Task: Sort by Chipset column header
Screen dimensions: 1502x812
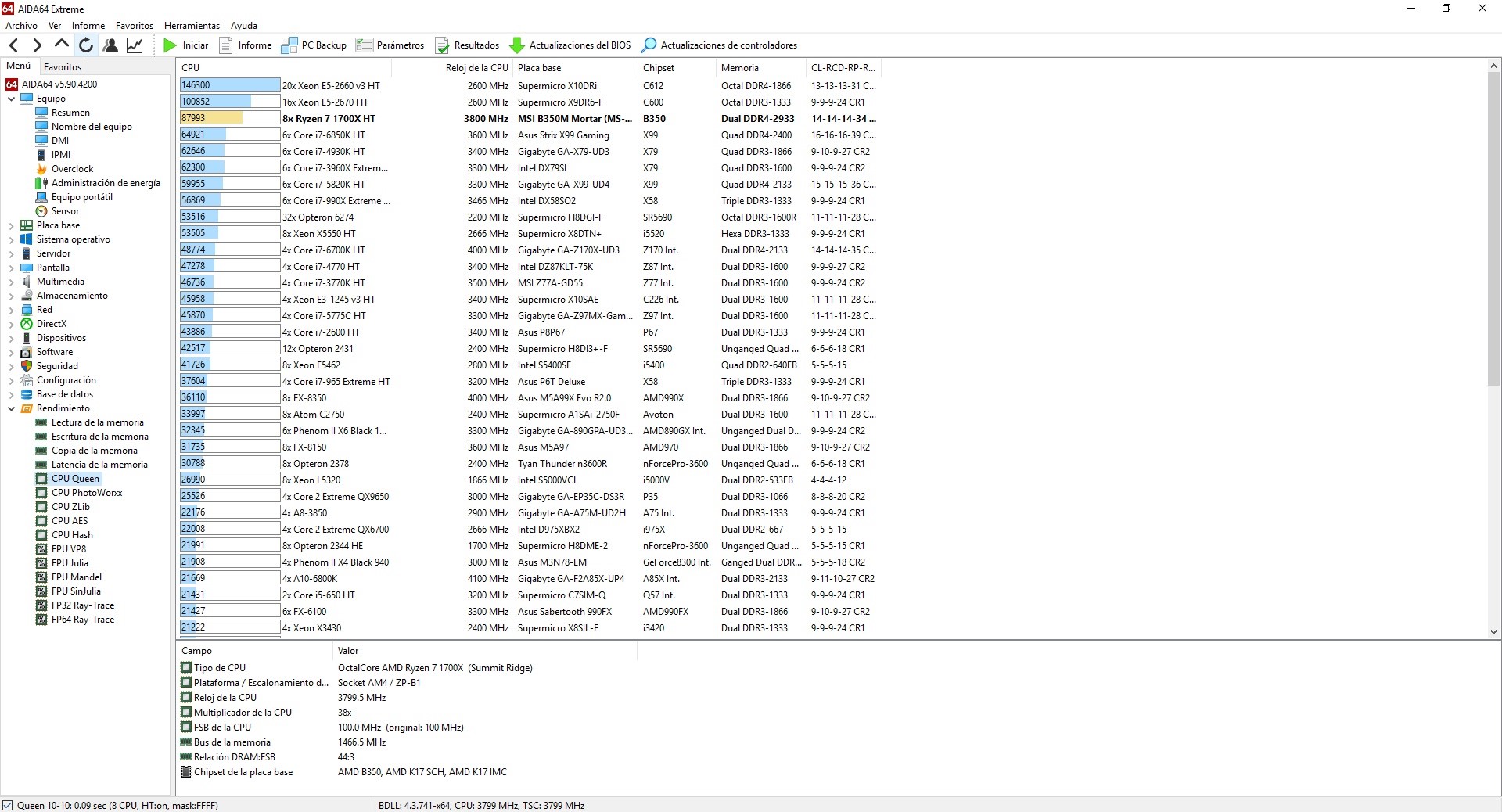Action: tap(677, 68)
